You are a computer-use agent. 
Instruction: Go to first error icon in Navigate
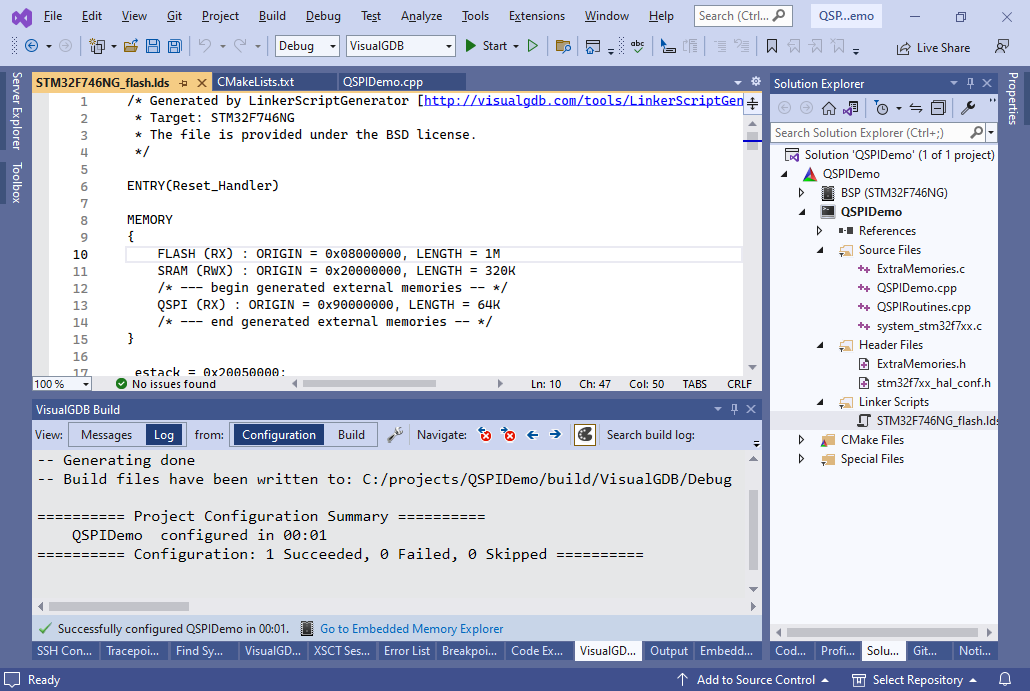coord(485,435)
